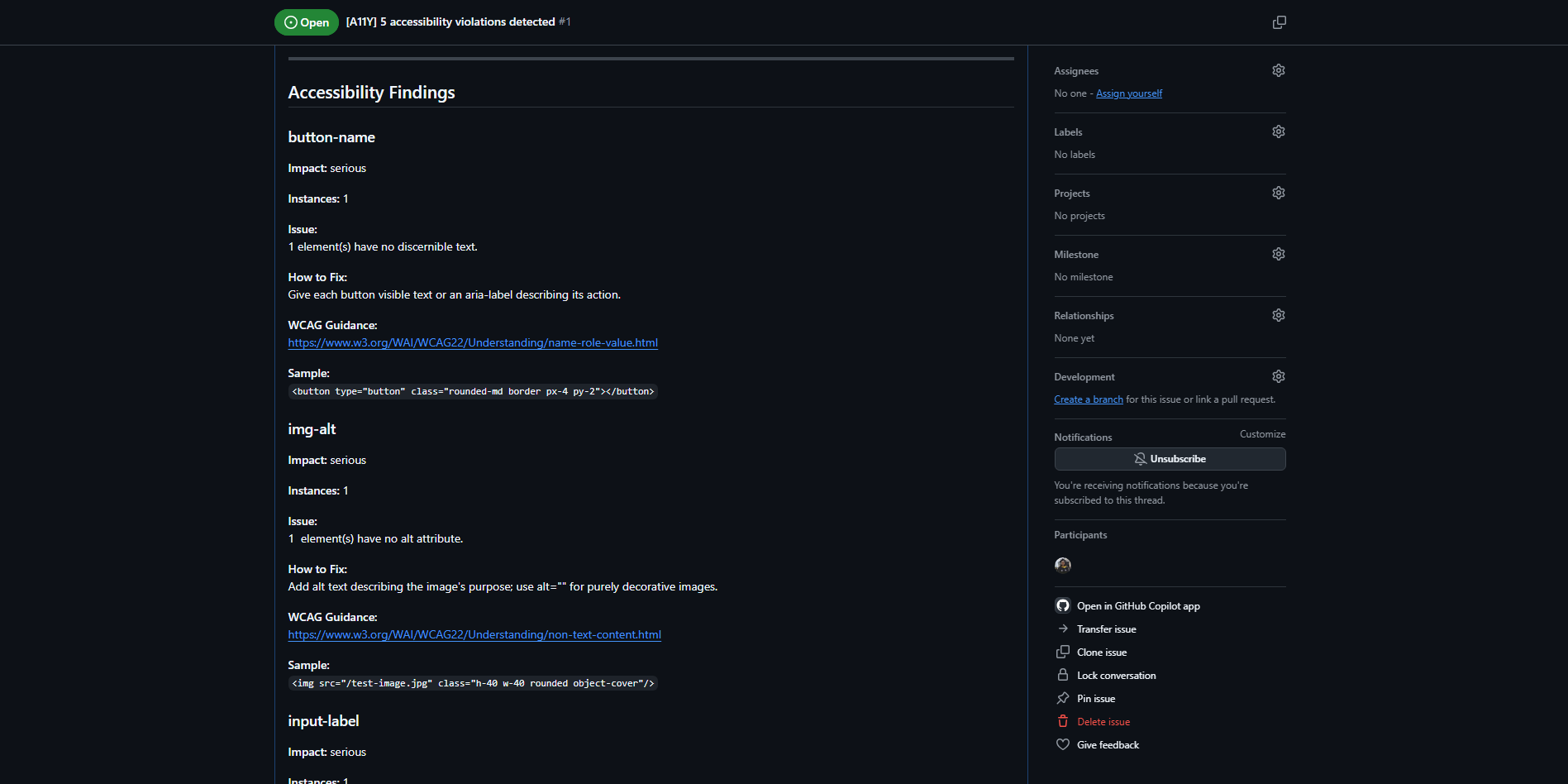1568x784 pixels.
Task: Unsubscribe from thread notifications
Action: tap(1170, 459)
